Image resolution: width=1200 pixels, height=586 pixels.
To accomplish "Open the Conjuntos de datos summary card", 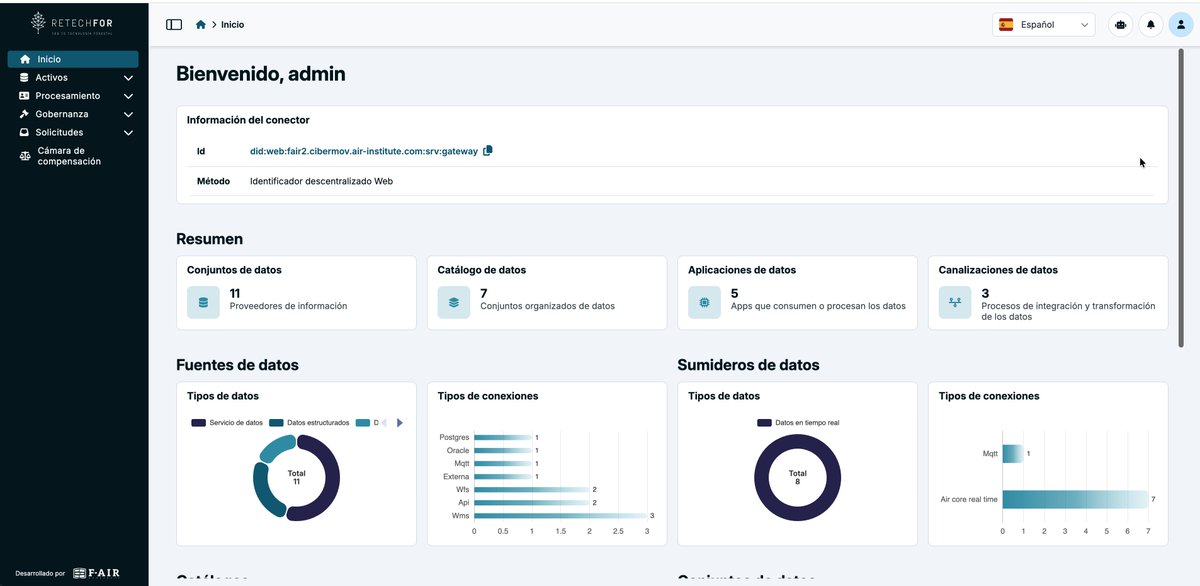I will (296, 292).
